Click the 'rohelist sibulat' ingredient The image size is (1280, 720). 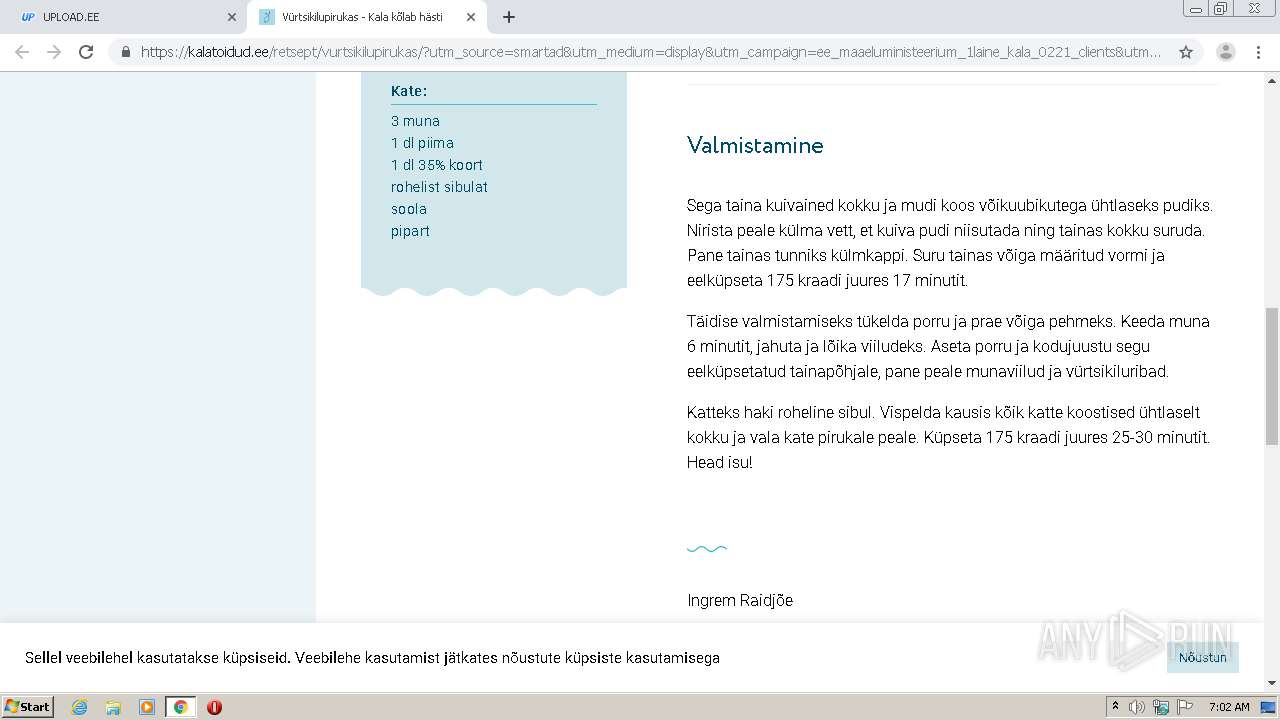coord(439,187)
